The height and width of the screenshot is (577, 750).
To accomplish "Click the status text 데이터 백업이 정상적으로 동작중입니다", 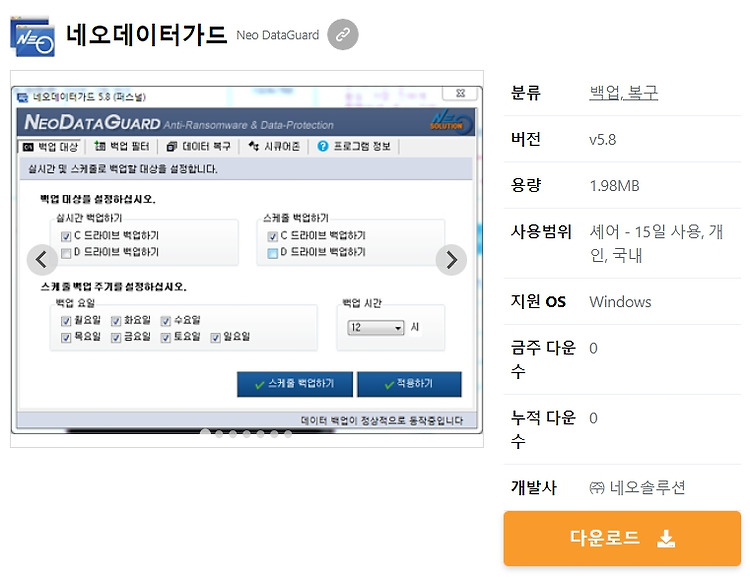I will coord(382,421).
